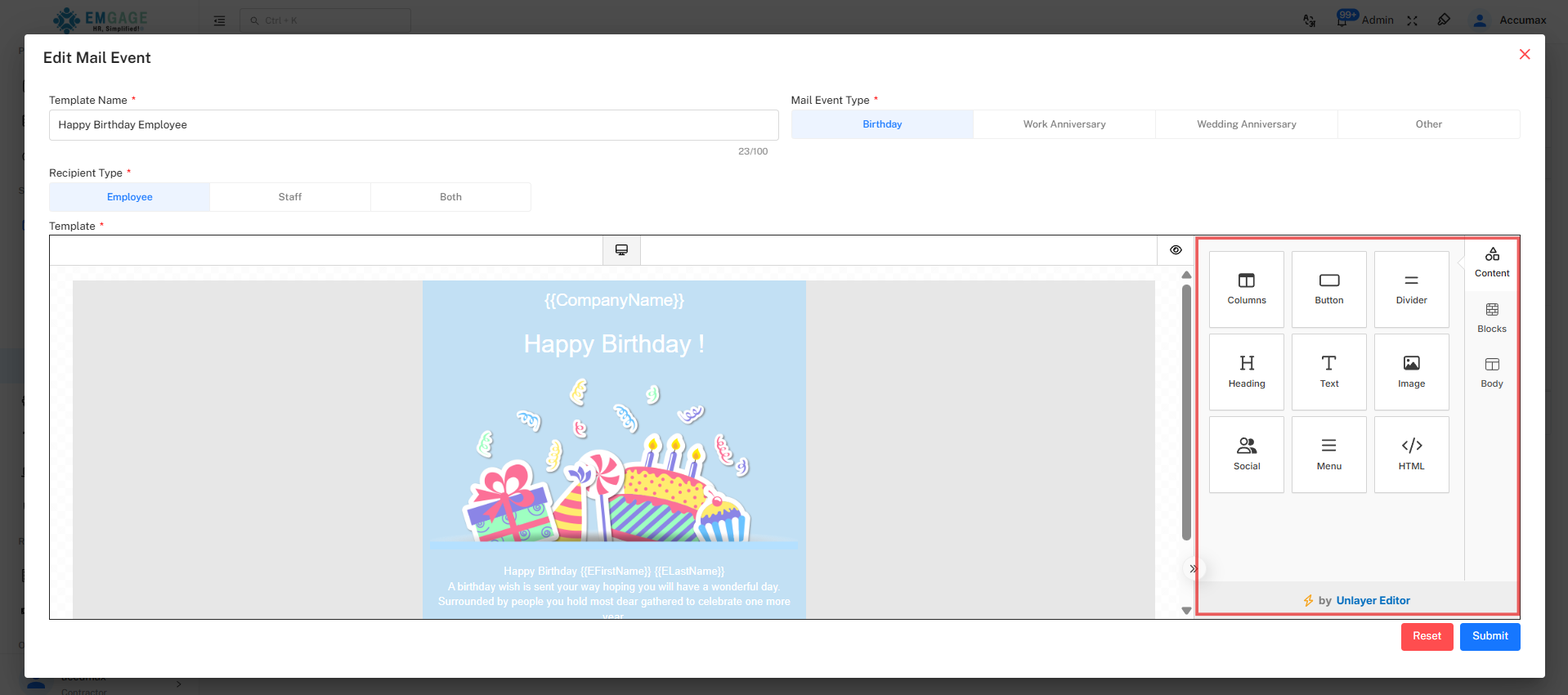Pick the Menu content tool
This screenshot has width=1568, height=695.
pyautogui.click(x=1328, y=455)
